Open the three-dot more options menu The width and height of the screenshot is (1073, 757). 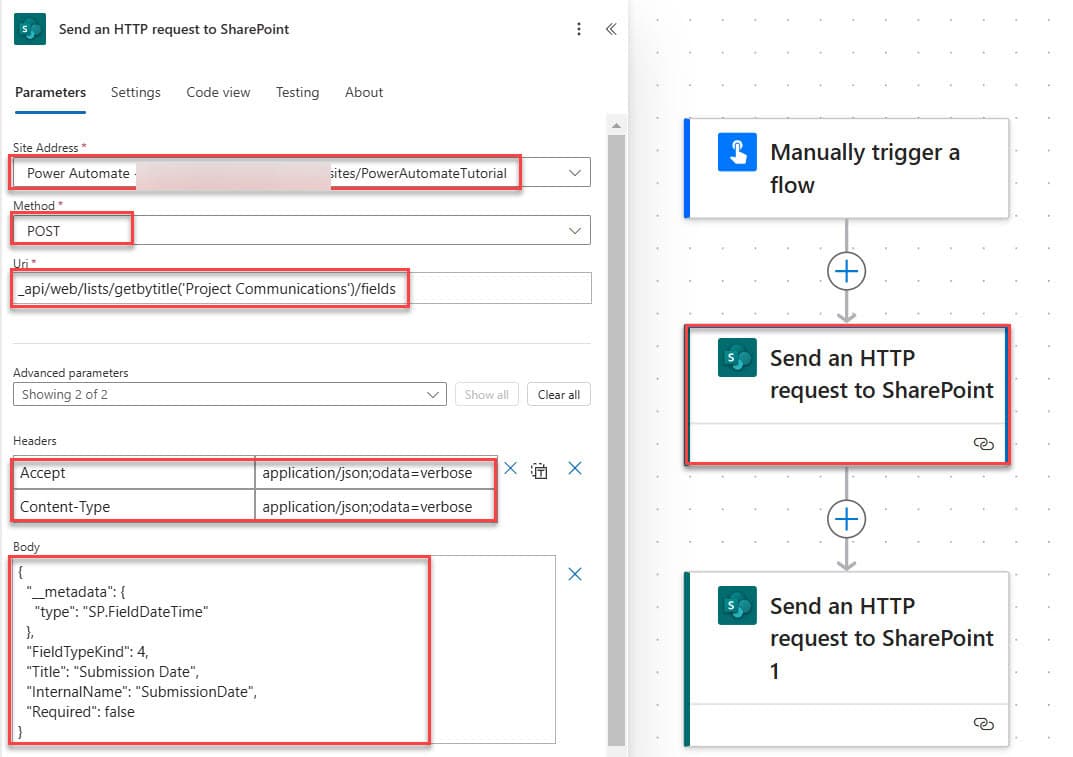click(579, 29)
